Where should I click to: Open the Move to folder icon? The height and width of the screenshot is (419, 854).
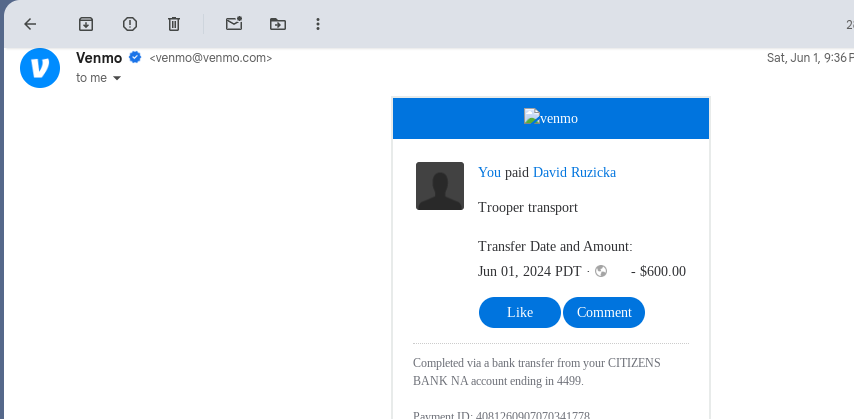point(278,24)
